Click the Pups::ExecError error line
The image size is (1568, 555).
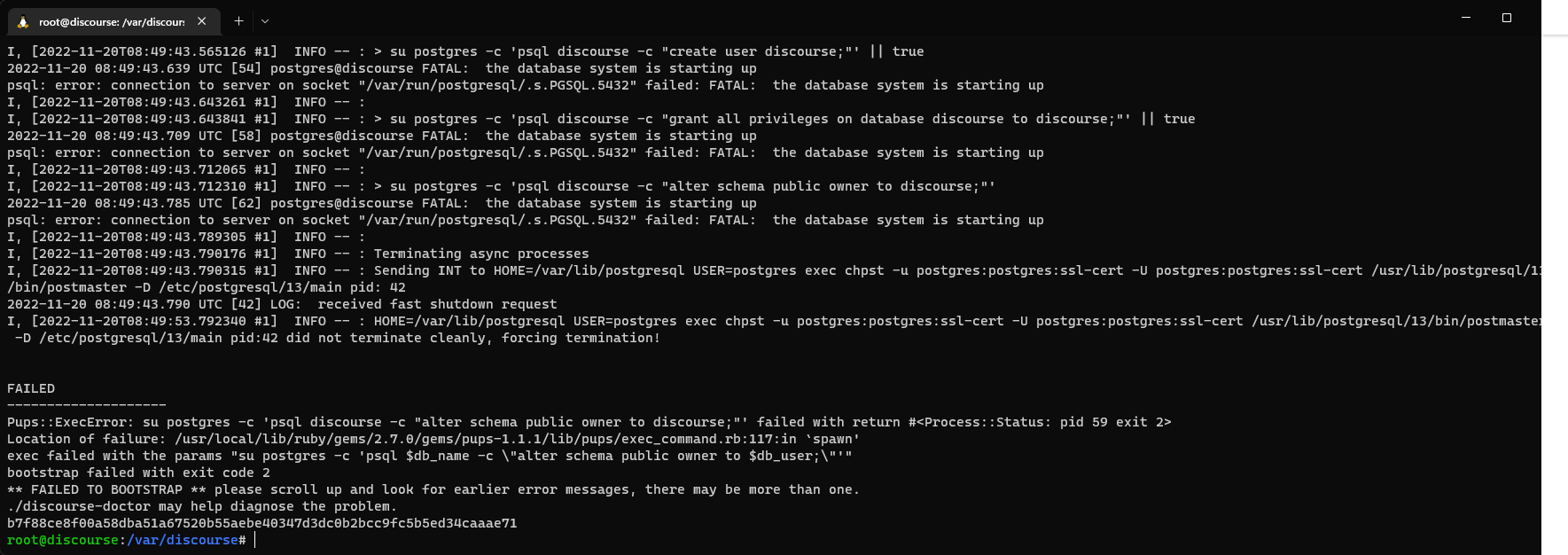(x=589, y=422)
